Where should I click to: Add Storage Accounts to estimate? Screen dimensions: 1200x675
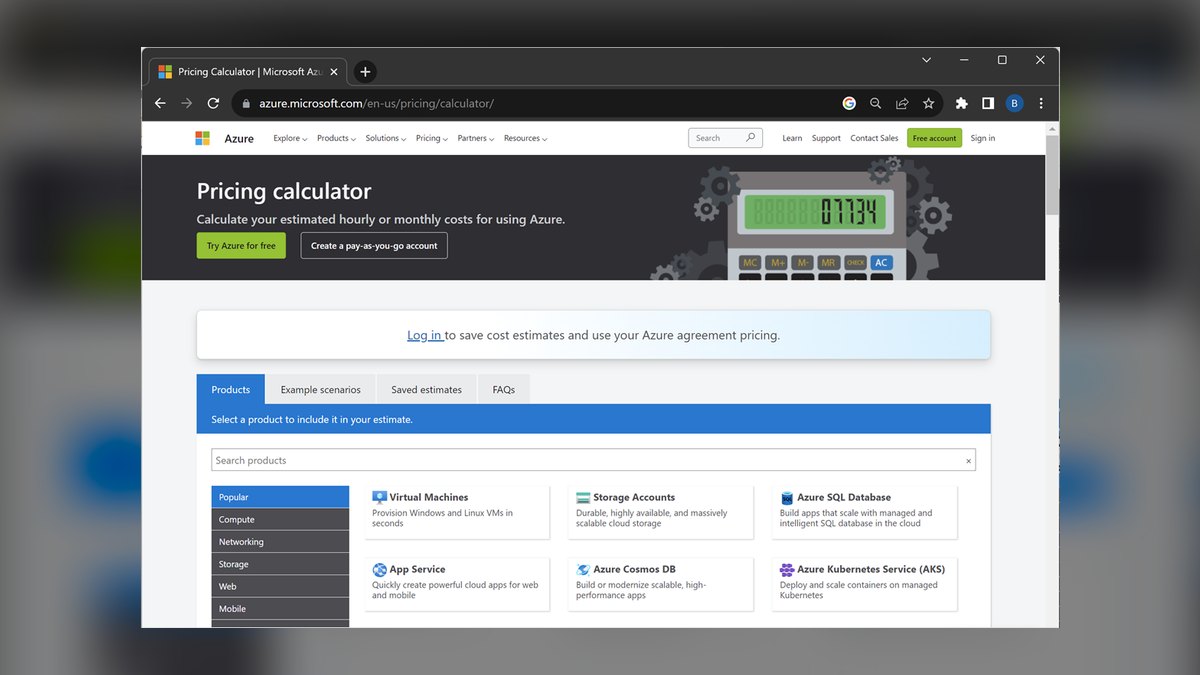tap(661, 510)
